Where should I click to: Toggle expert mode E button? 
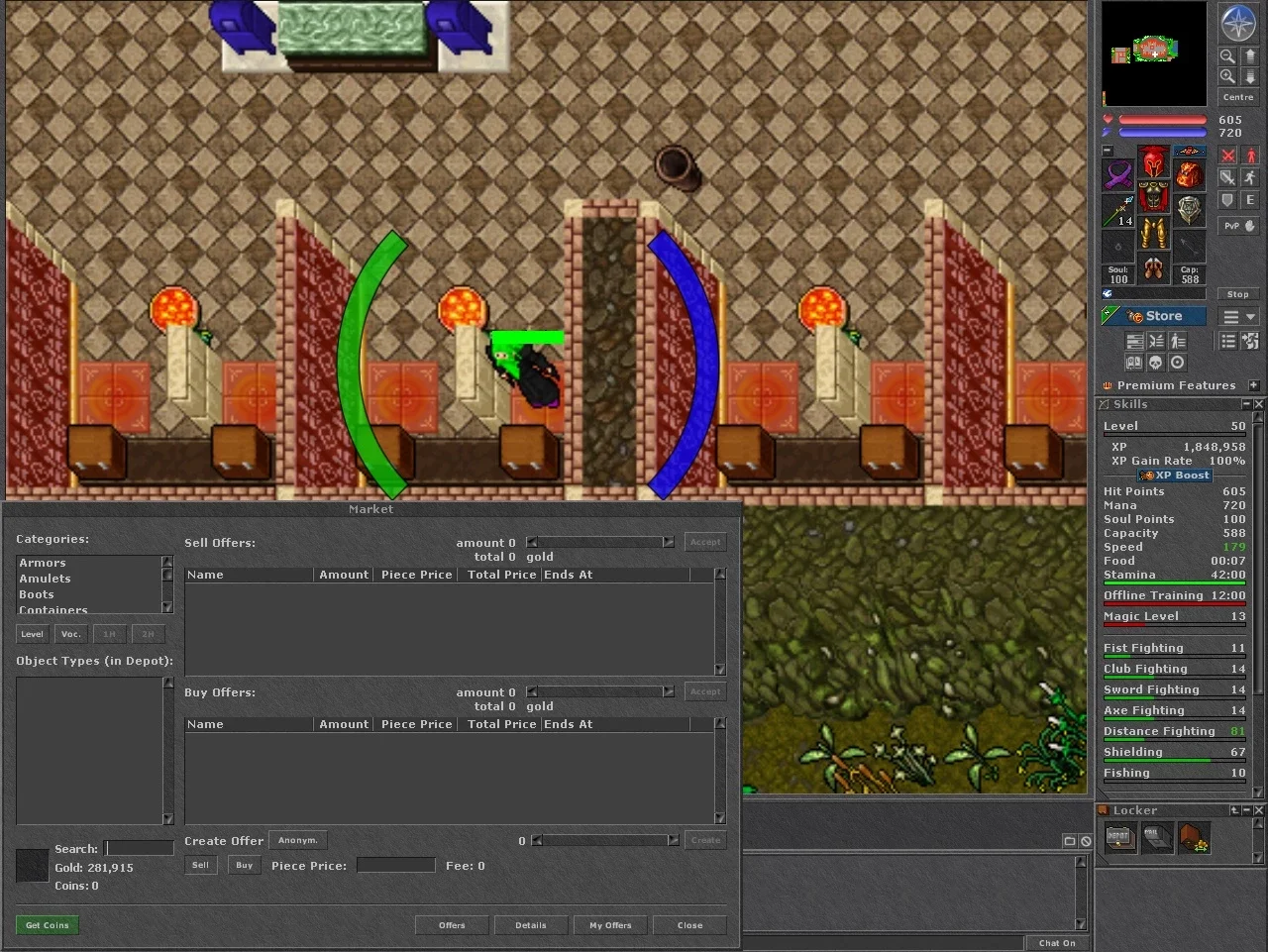(1250, 199)
